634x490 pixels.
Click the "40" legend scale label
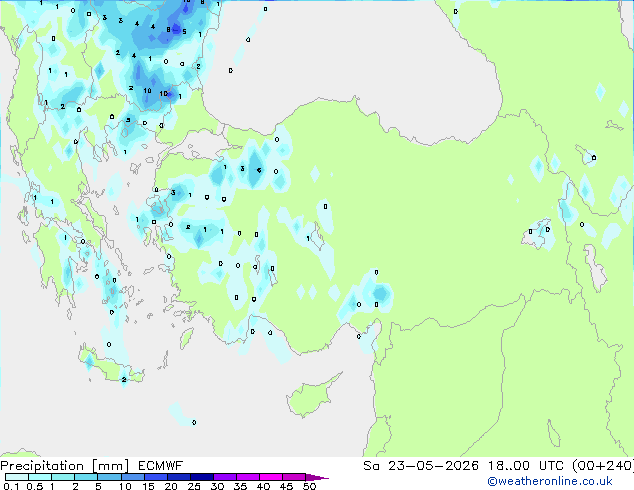(263, 486)
